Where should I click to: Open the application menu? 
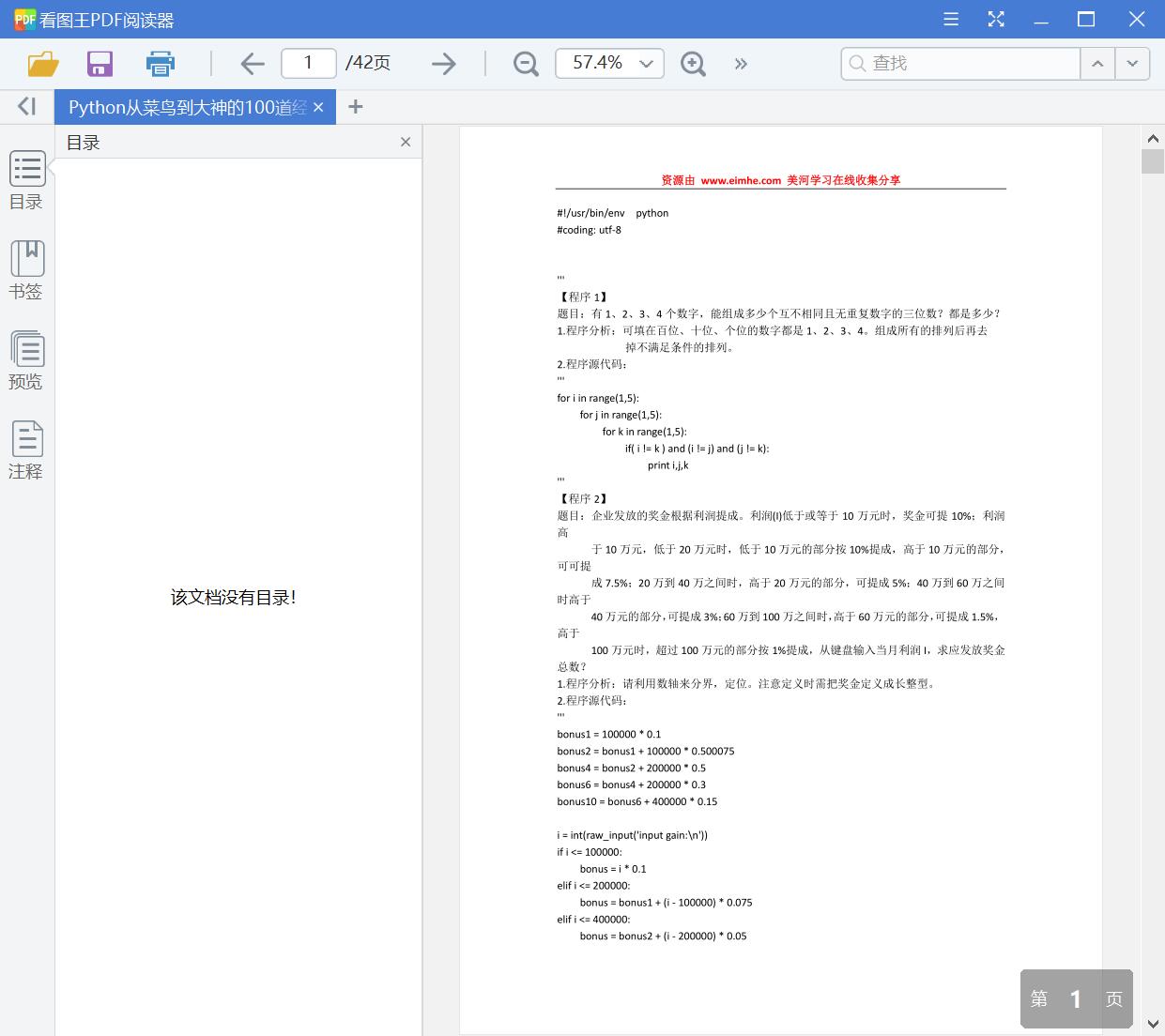[950, 18]
